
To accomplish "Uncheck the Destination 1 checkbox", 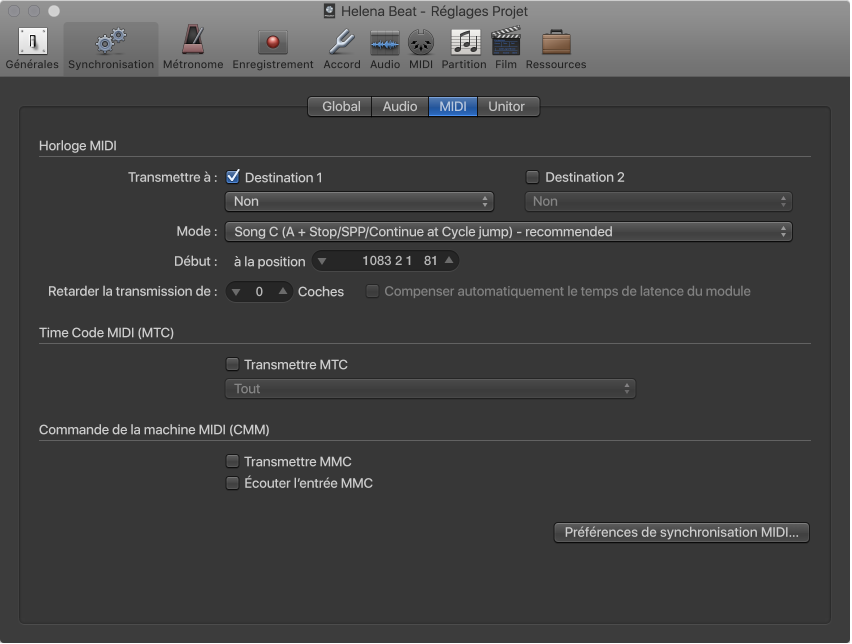I will (233, 177).
